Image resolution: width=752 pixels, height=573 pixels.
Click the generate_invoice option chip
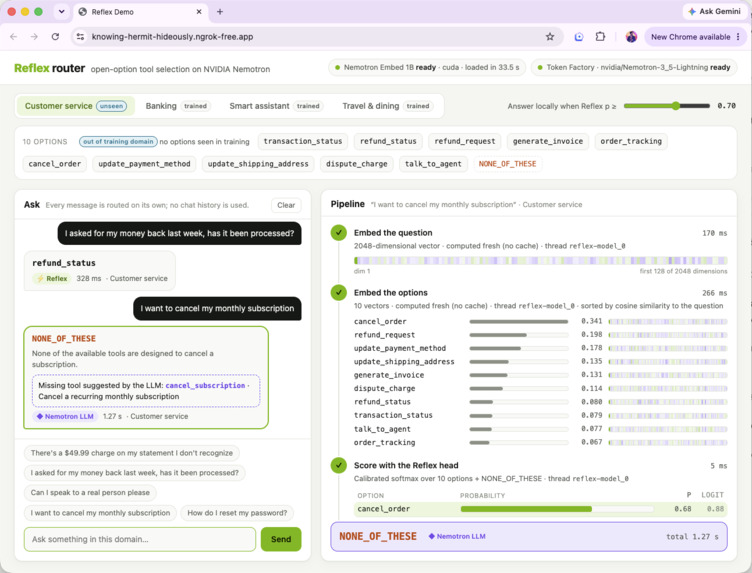(548, 141)
